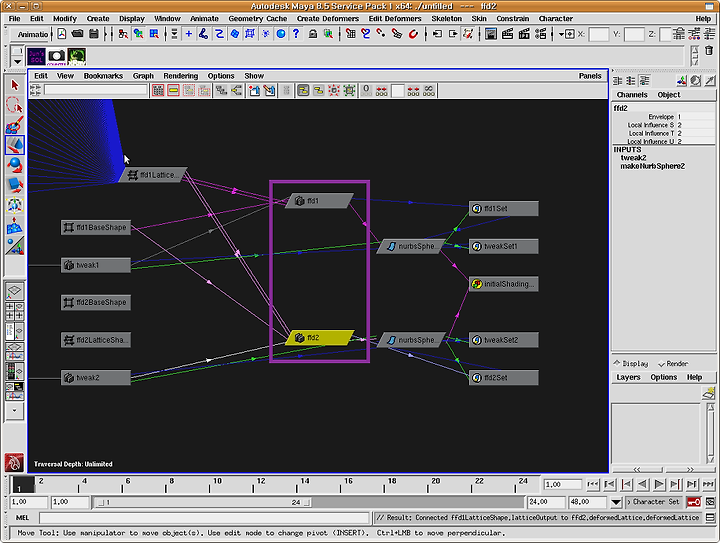The image size is (720, 543).
Task: Pick the Universal Manipulator tool
Action: (15, 205)
